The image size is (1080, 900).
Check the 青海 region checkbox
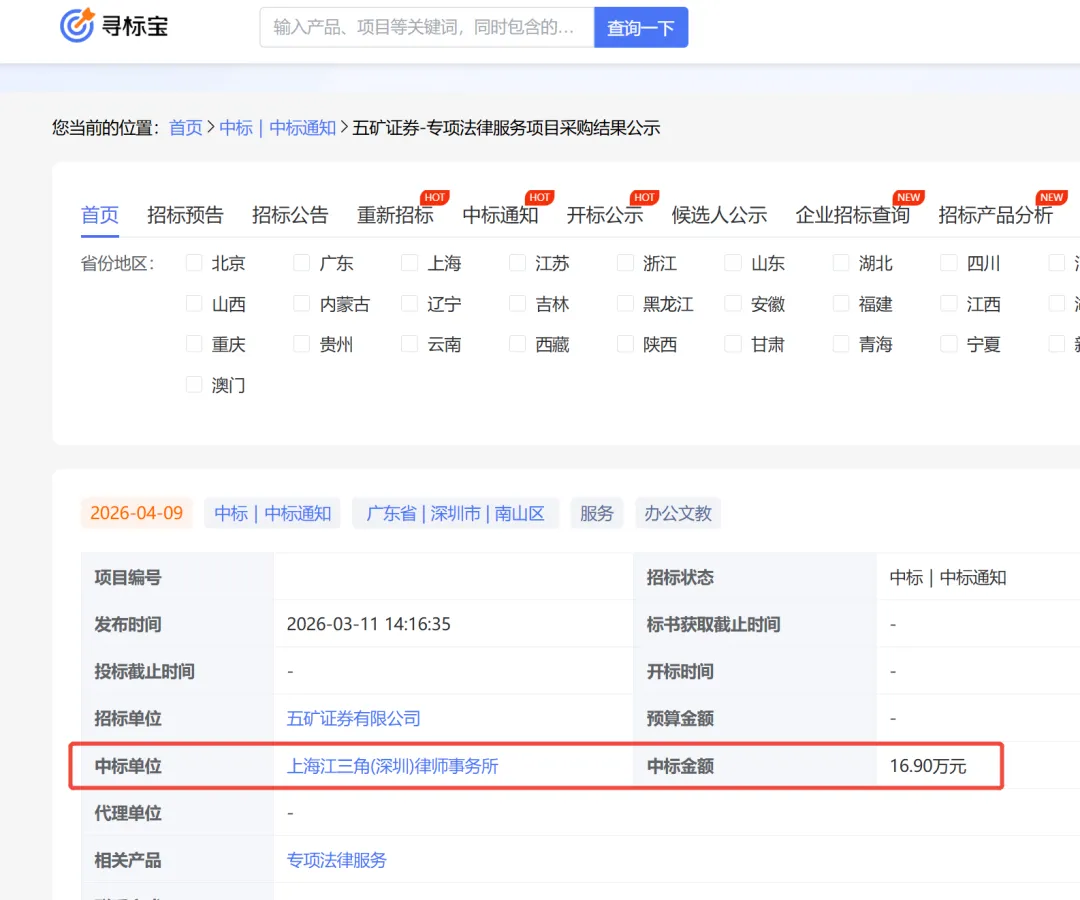[841, 344]
